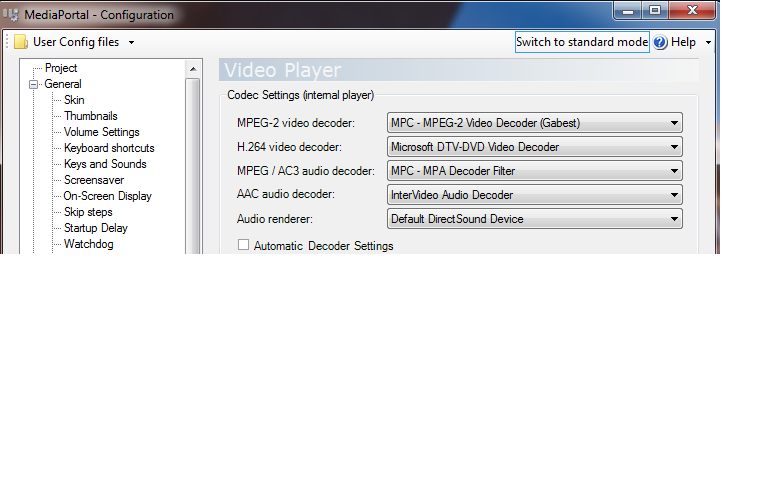Choose a different AAC audio decoder
The image size is (768, 480).
point(534,195)
